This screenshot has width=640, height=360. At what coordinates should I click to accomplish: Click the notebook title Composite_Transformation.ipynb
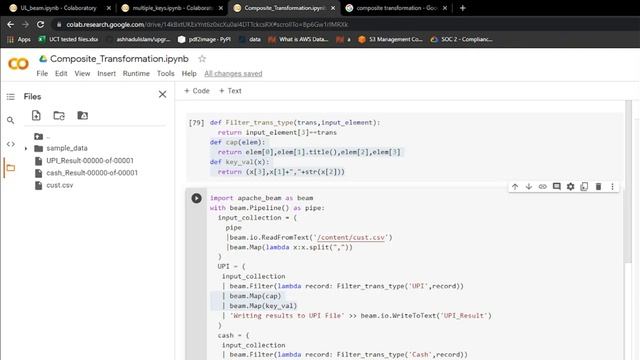point(119,59)
